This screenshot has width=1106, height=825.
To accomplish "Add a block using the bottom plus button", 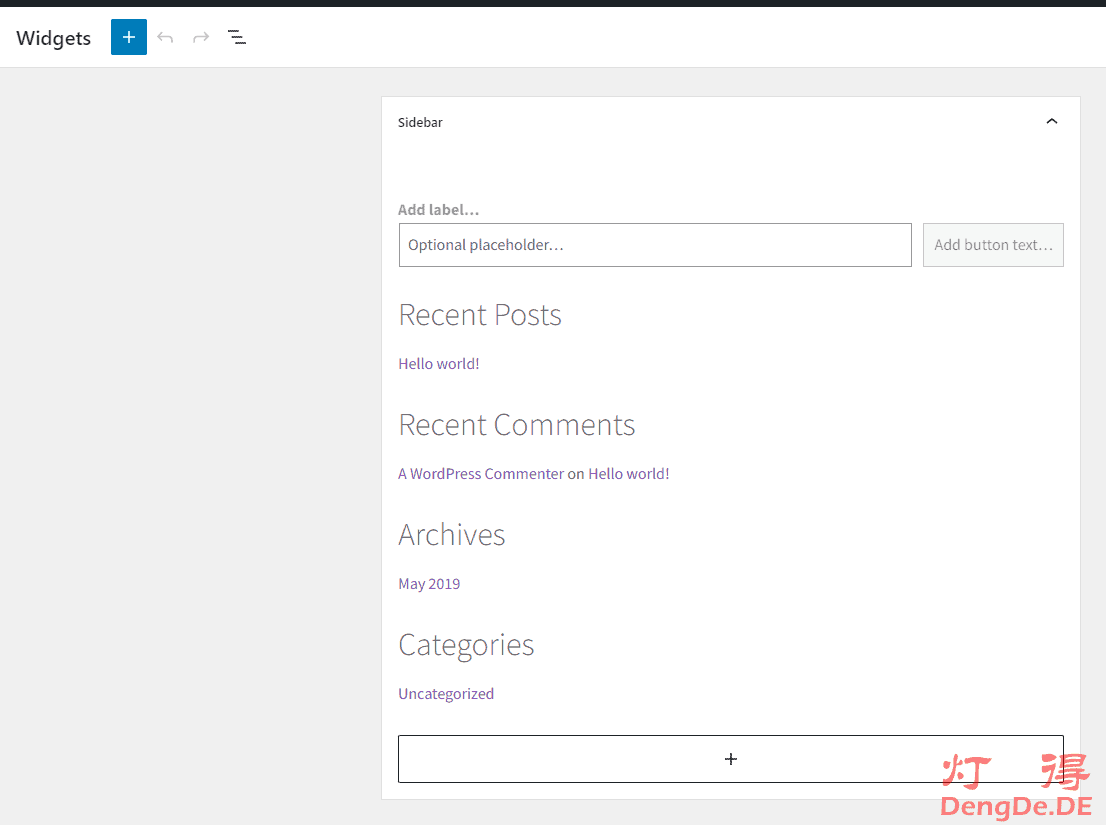I will pyautogui.click(x=730, y=759).
